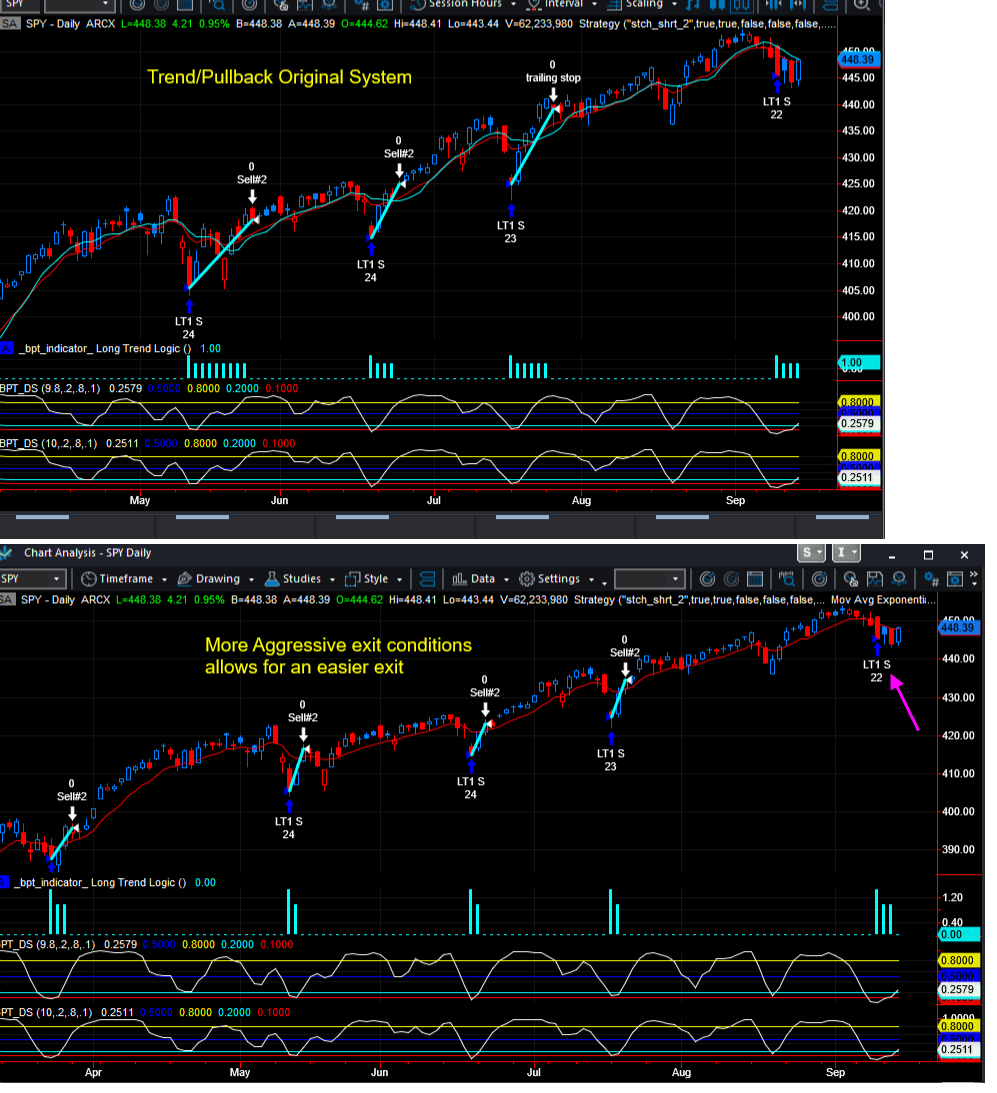Click the blue A badge beside upper Long Trend Logic
The width and height of the screenshot is (997, 1093).
(x=6, y=349)
